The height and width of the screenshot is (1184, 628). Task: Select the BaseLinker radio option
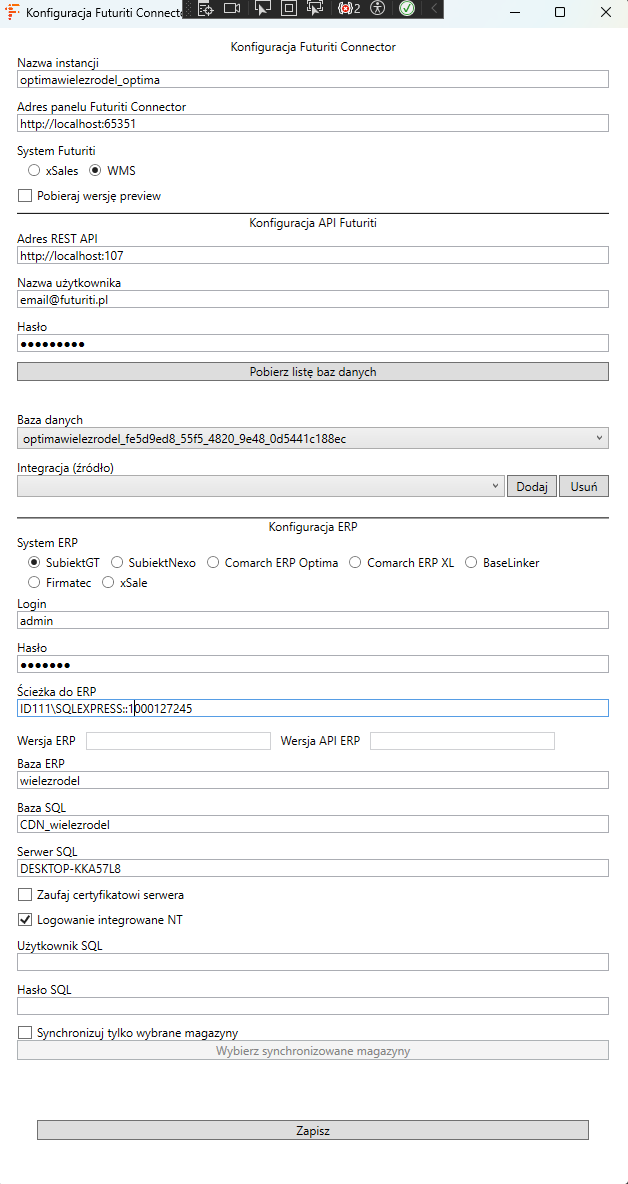click(503, 563)
